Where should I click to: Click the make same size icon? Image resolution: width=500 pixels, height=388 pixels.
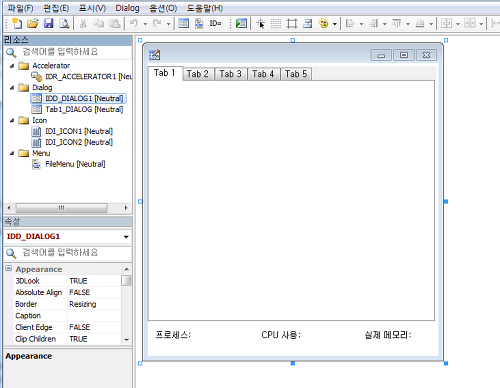[470, 23]
